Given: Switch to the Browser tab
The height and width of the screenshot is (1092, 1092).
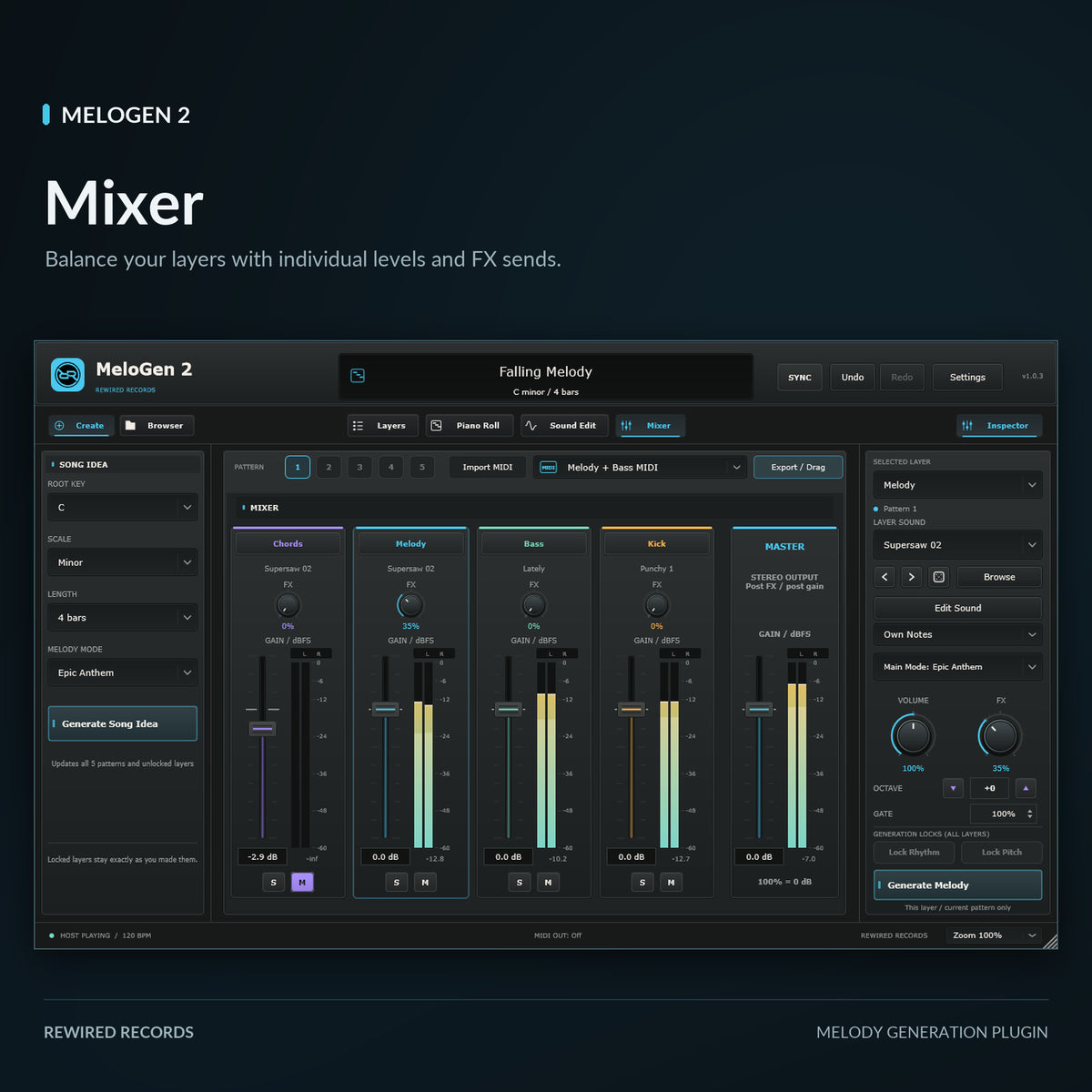Looking at the screenshot, I should click(156, 425).
